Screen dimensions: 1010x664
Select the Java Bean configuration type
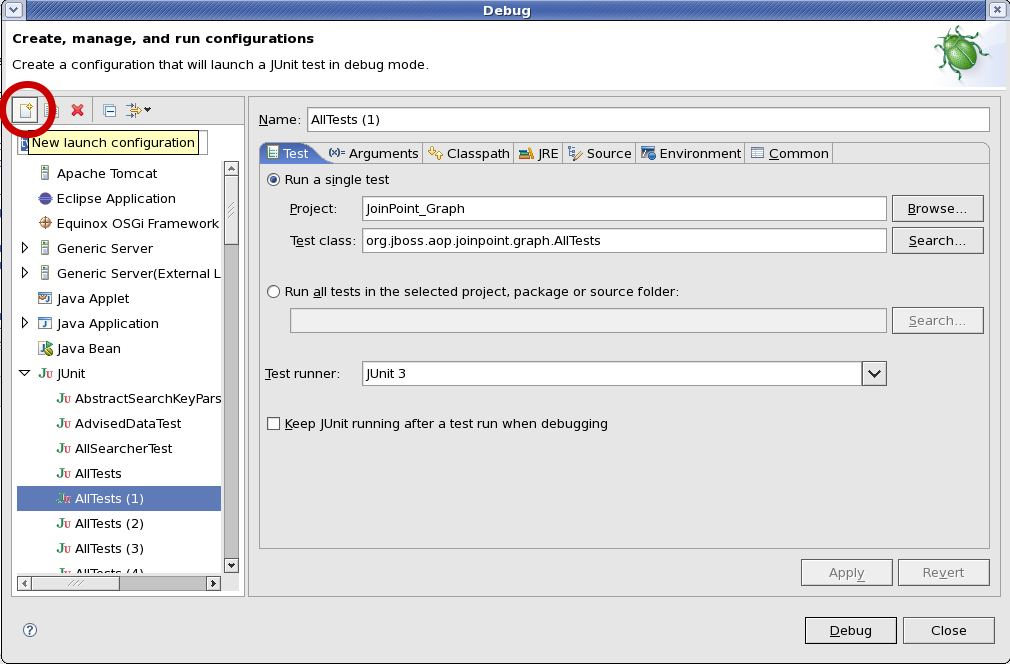88,348
